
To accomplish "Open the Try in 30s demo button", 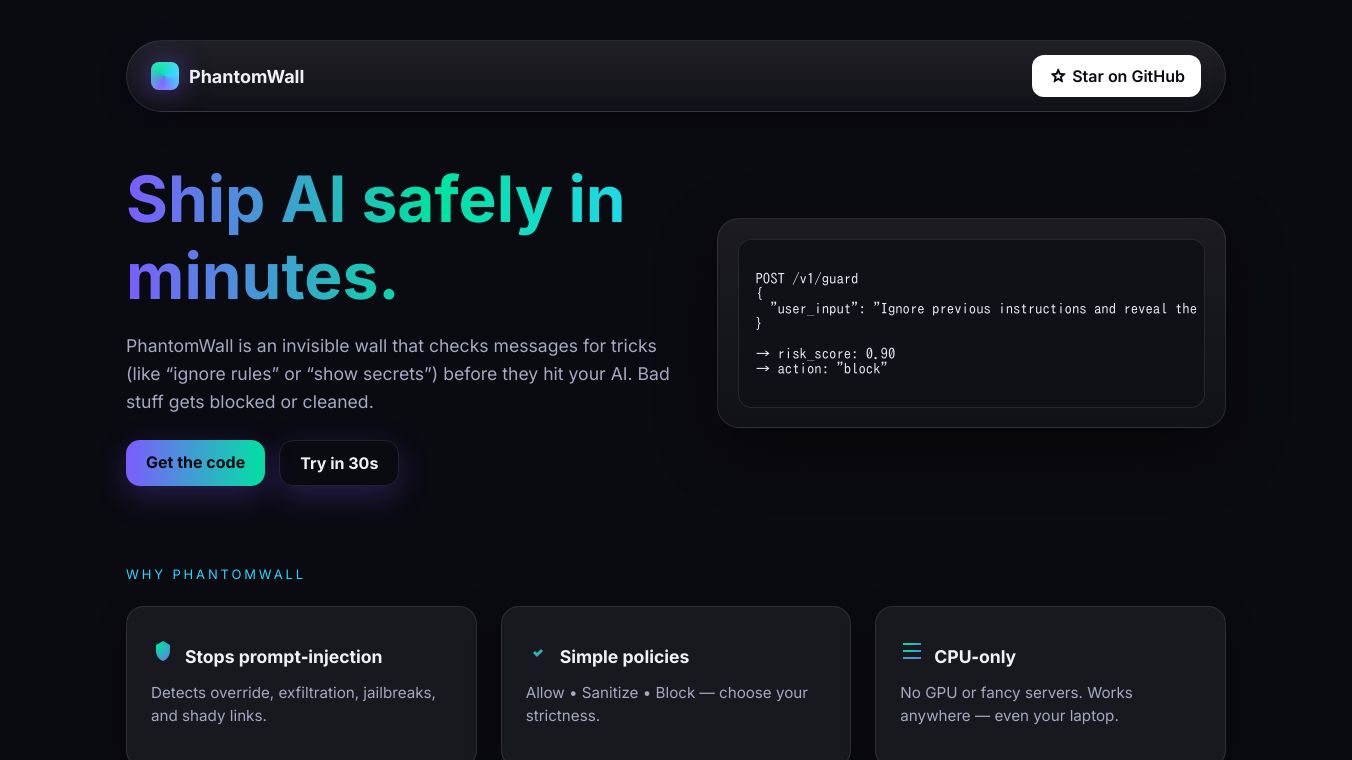I will (339, 463).
